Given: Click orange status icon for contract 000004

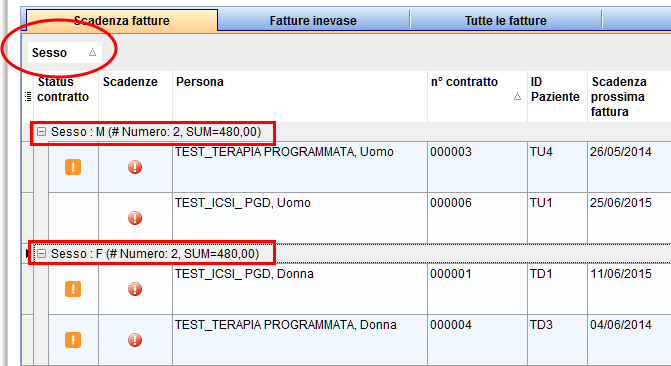Looking at the screenshot, I should point(73,340).
